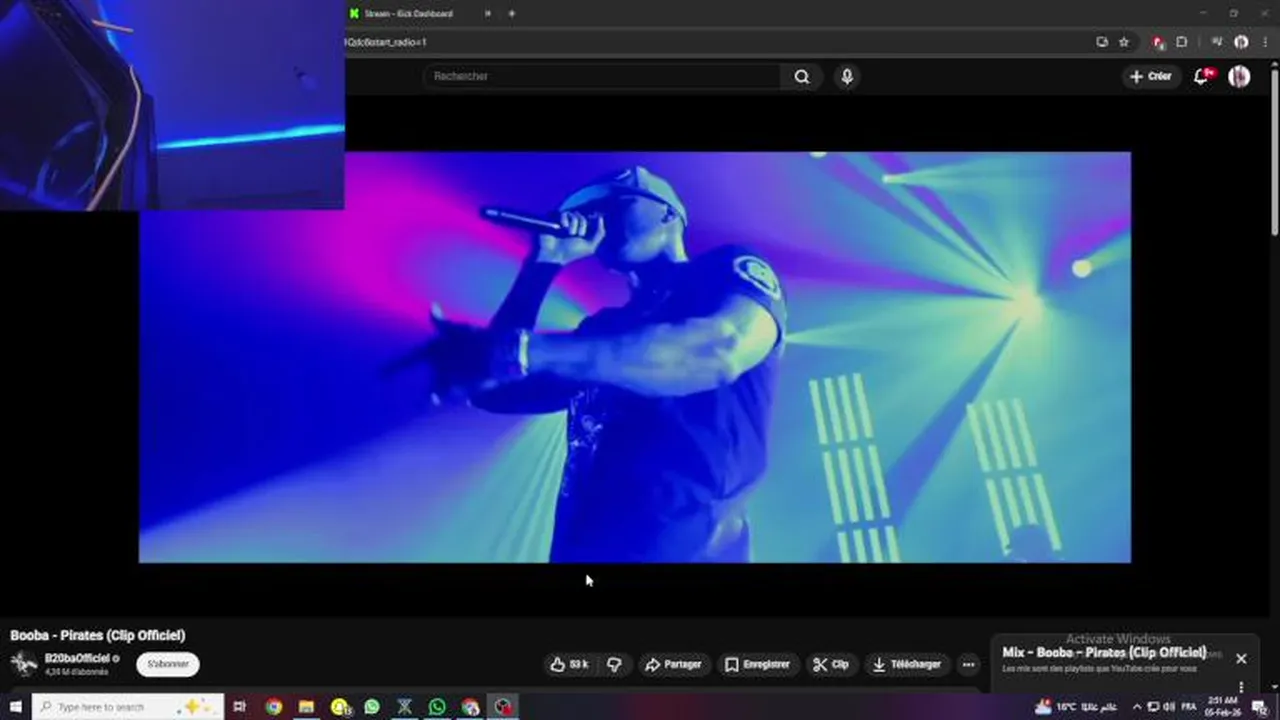Open Snapchat icon in the taskbar
This screenshot has width=1280, height=720.
[x=340, y=707]
